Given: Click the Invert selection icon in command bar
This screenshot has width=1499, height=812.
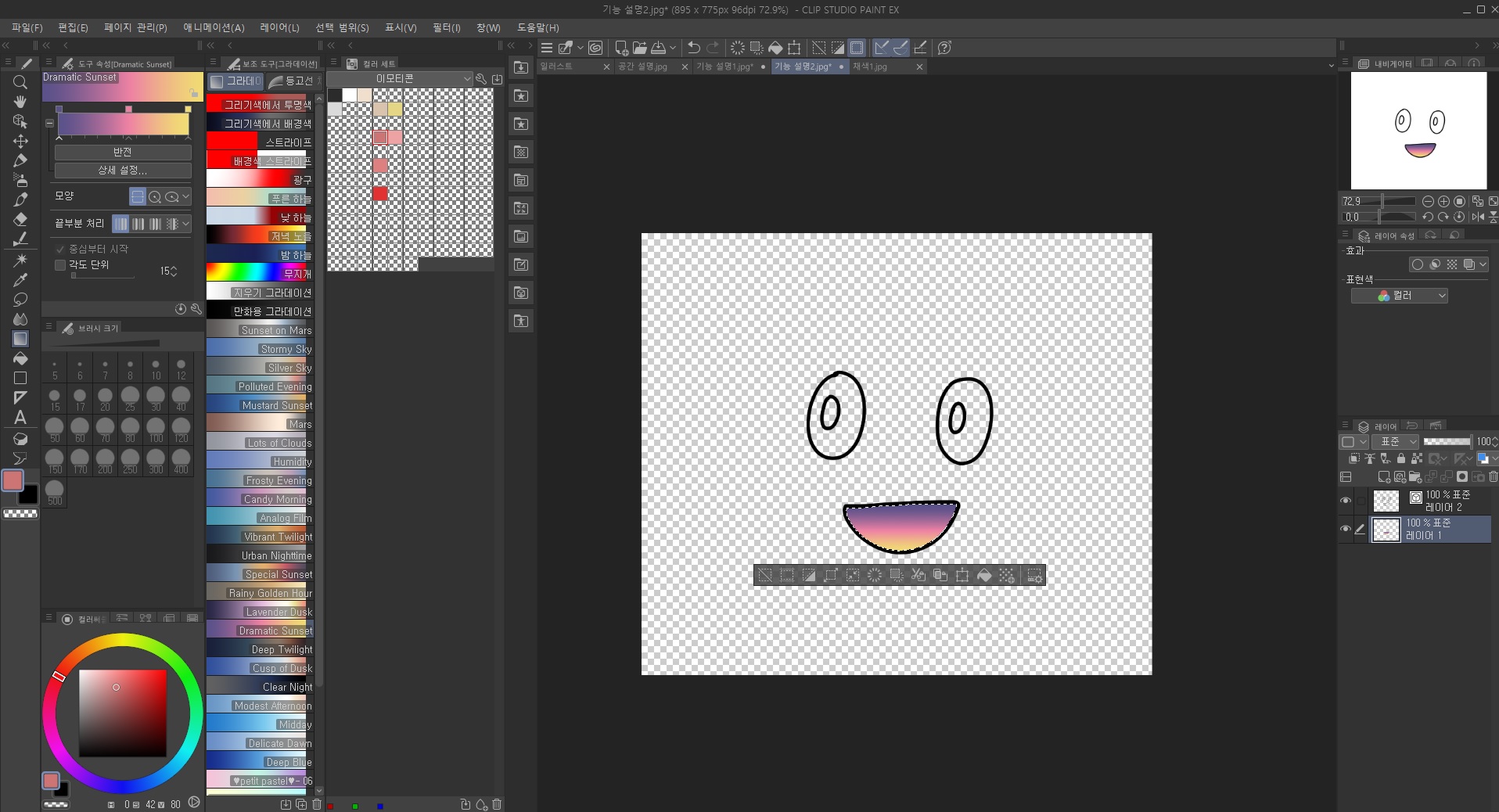Looking at the screenshot, I should 838,48.
